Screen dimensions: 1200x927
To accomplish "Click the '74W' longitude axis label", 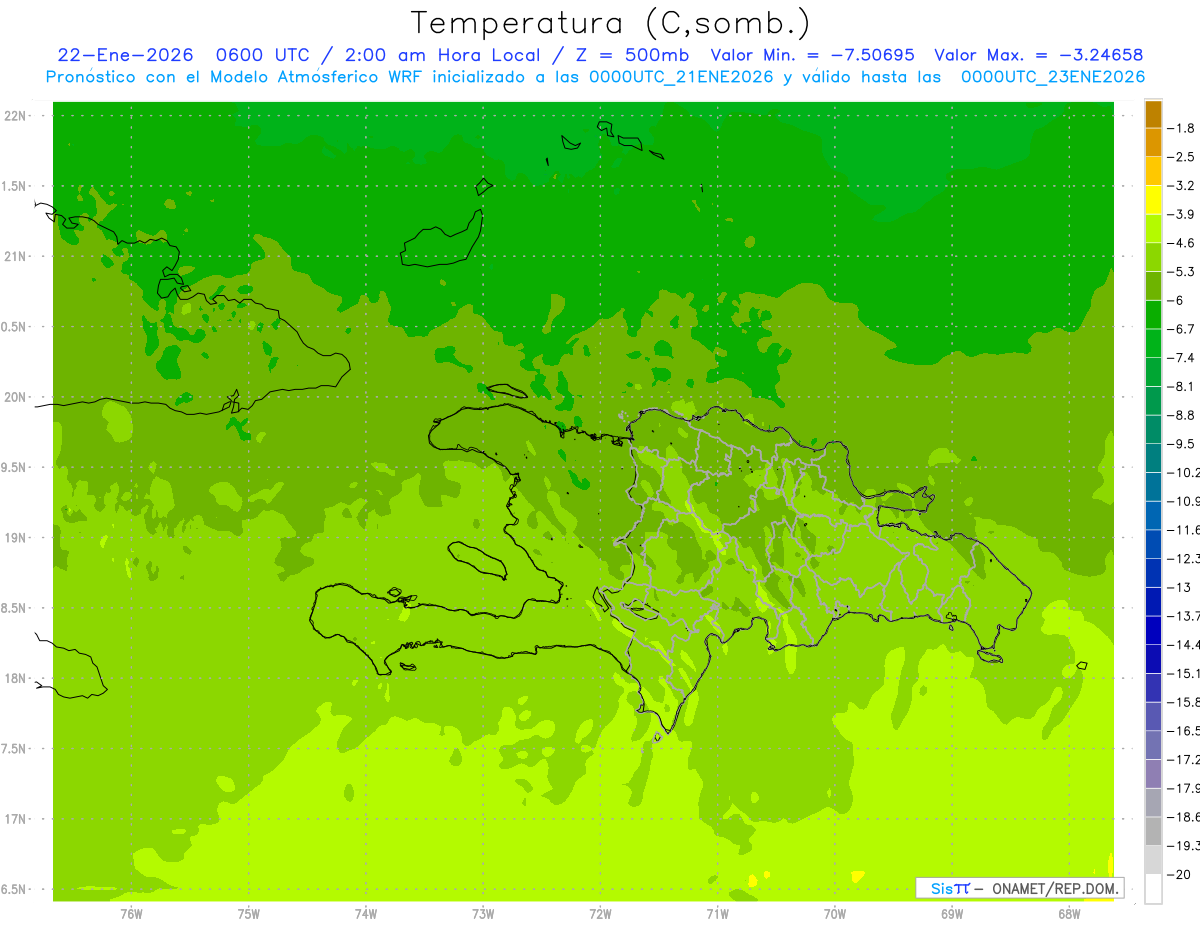I will pyautogui.click(x=366, y=914).
